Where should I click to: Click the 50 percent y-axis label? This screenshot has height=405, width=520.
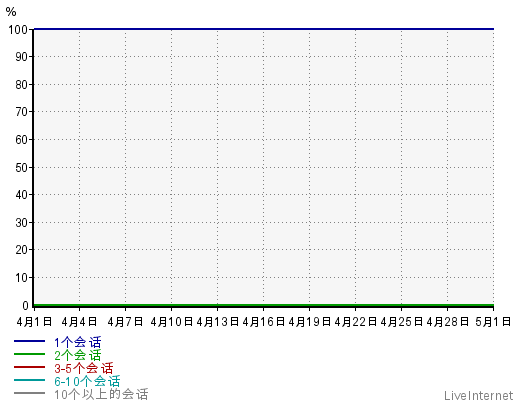(21, 168)
